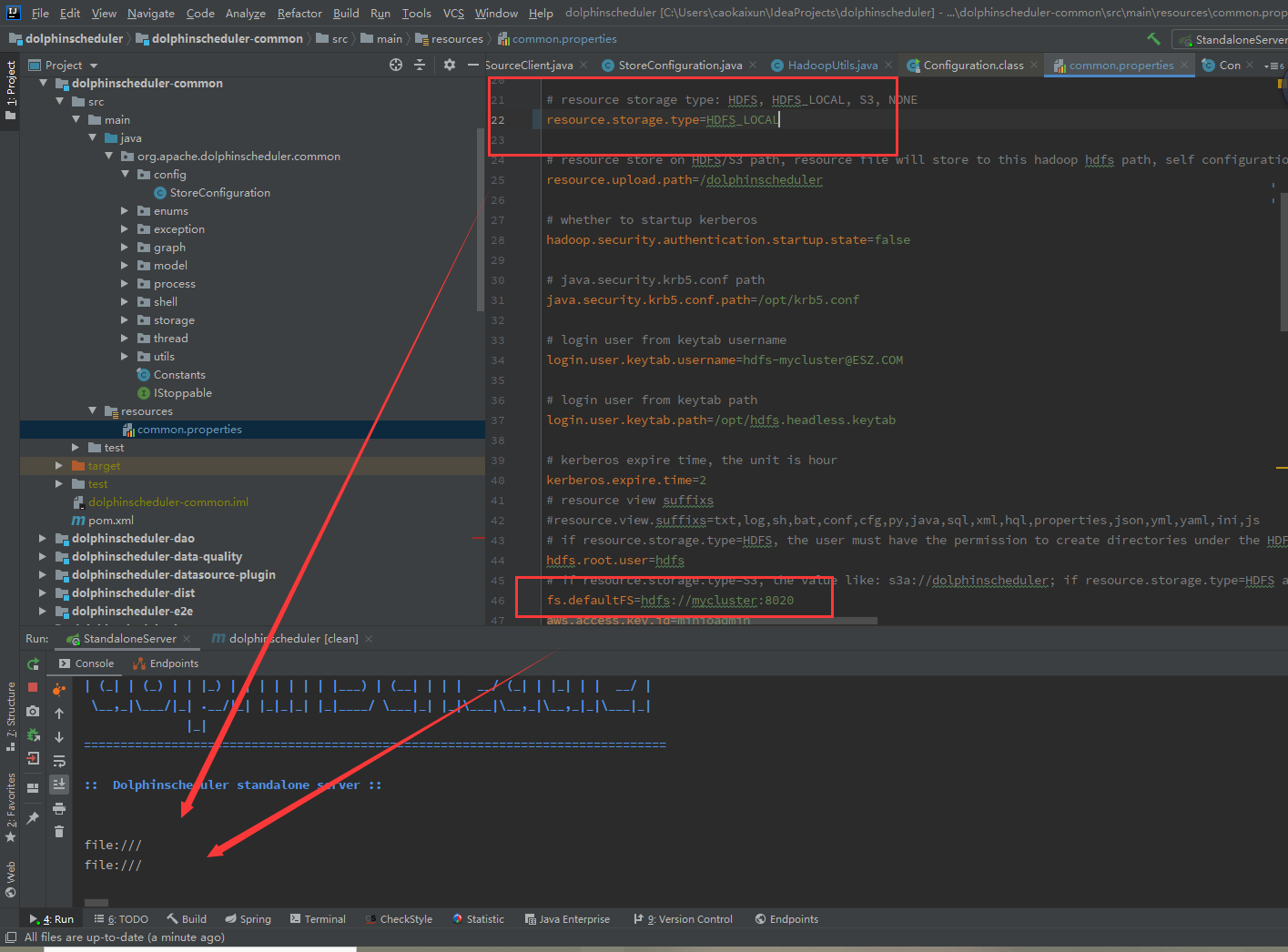1288x952 pixels.
Task: Switch to HadoopUtils.java tab
Action: (x=832, y=65)
